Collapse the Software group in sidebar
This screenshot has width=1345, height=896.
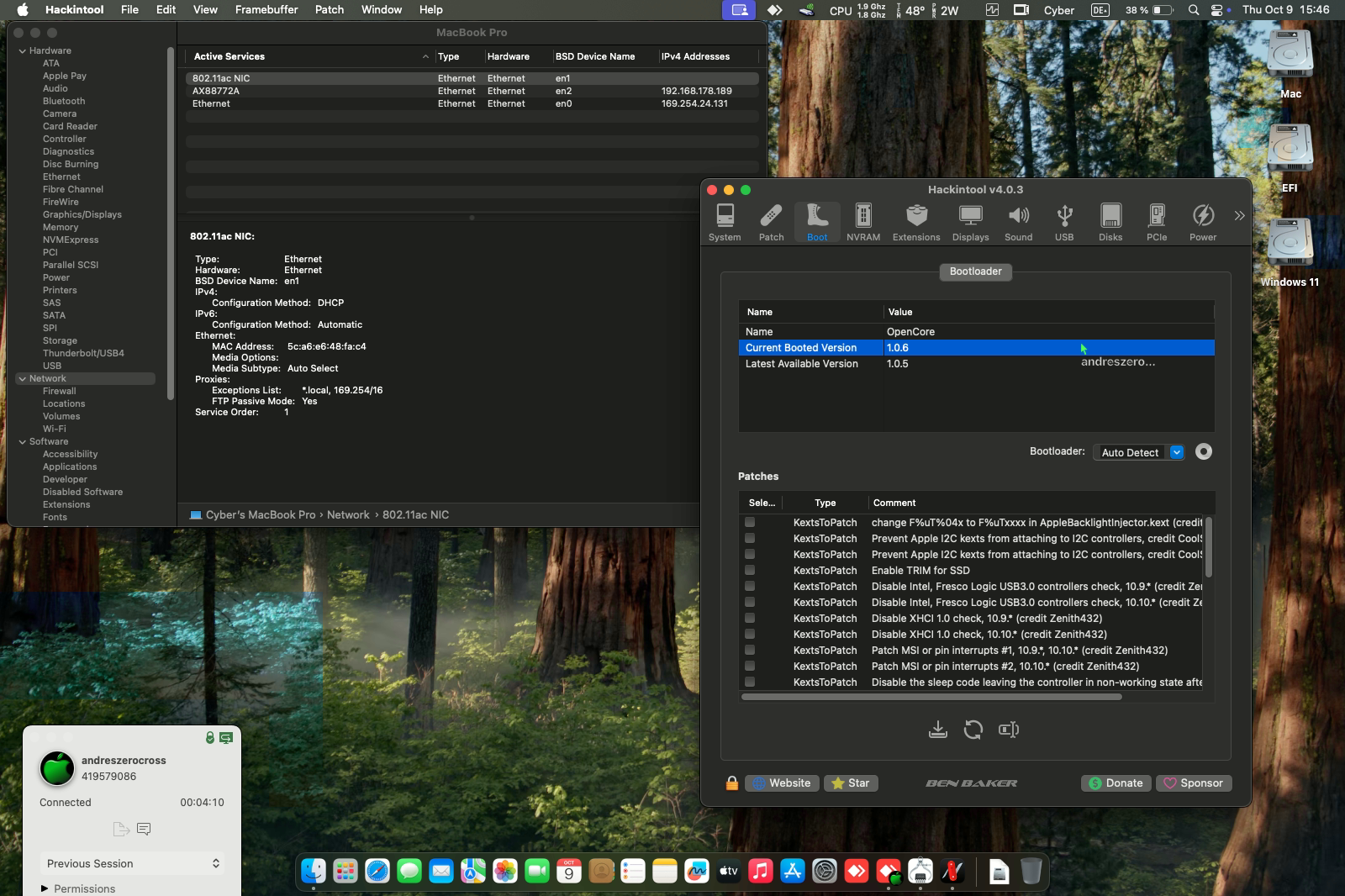(22, 442)
